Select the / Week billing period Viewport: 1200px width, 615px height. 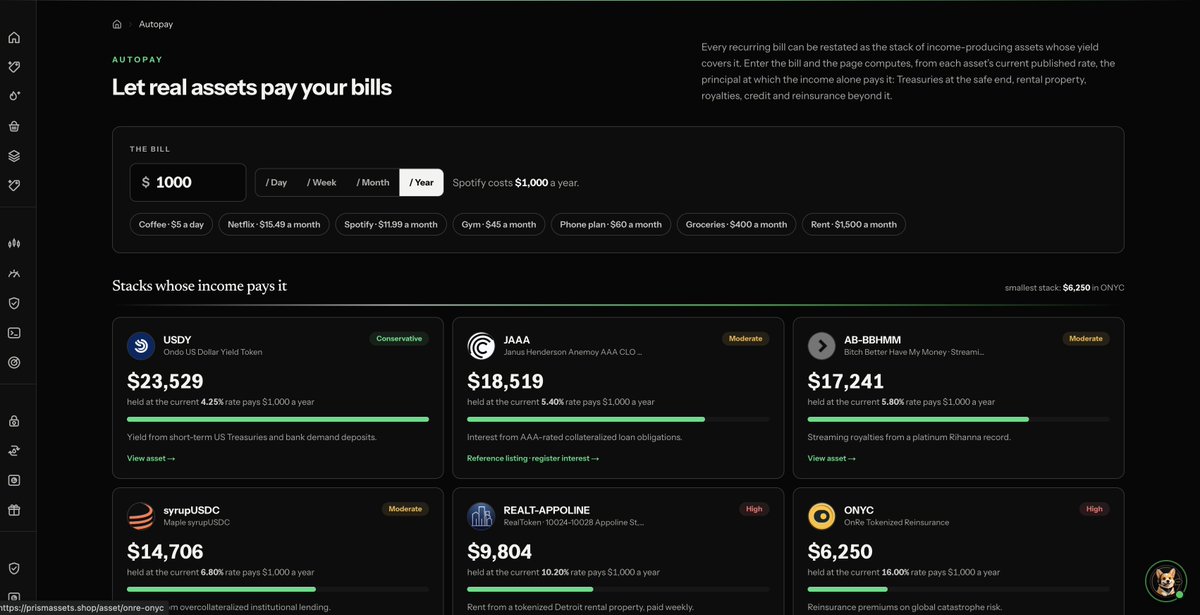pos(322,182)
